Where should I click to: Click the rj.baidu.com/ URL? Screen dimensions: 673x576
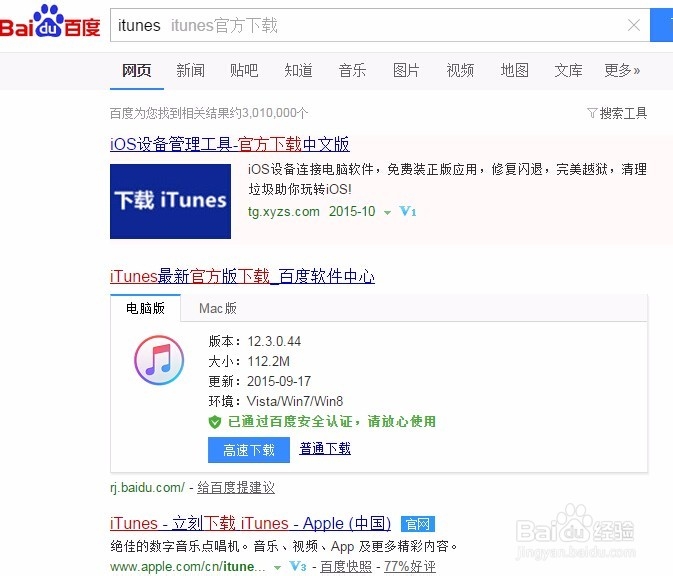pos(147,488)
